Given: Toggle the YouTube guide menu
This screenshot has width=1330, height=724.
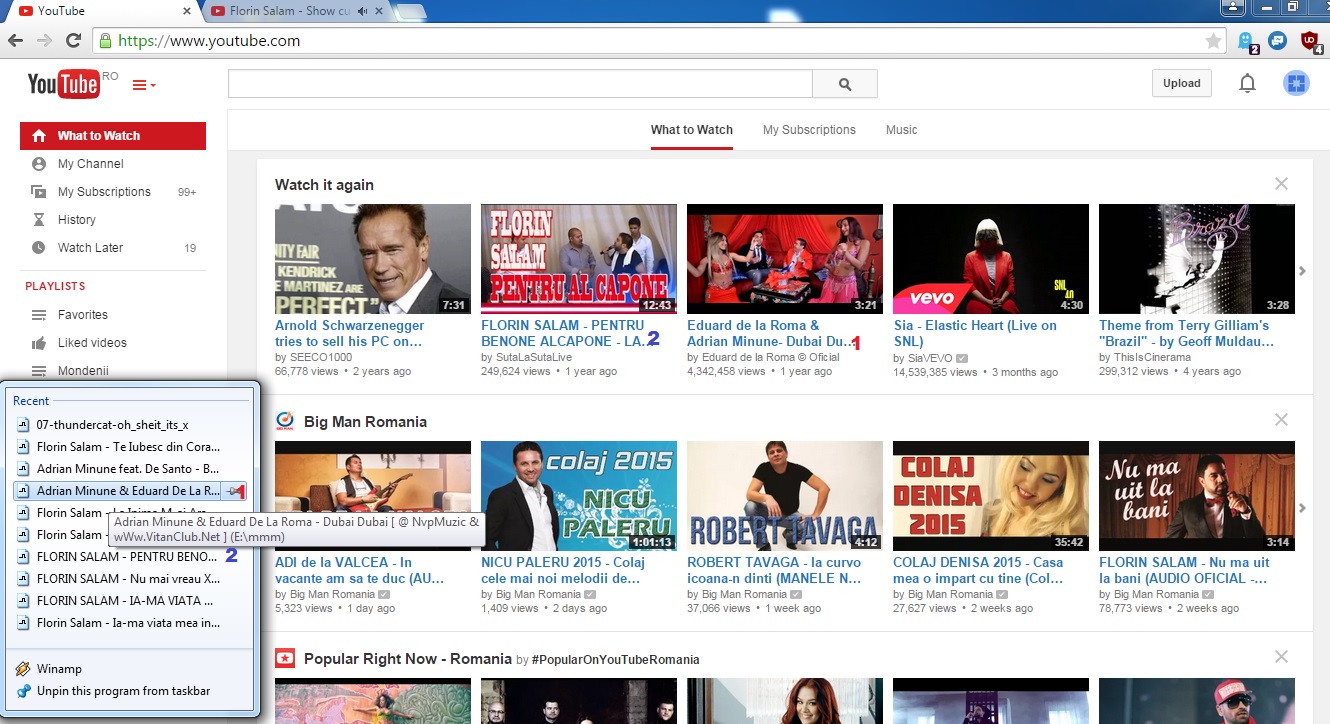Looking at the screenshot, I should pos(144,85).
